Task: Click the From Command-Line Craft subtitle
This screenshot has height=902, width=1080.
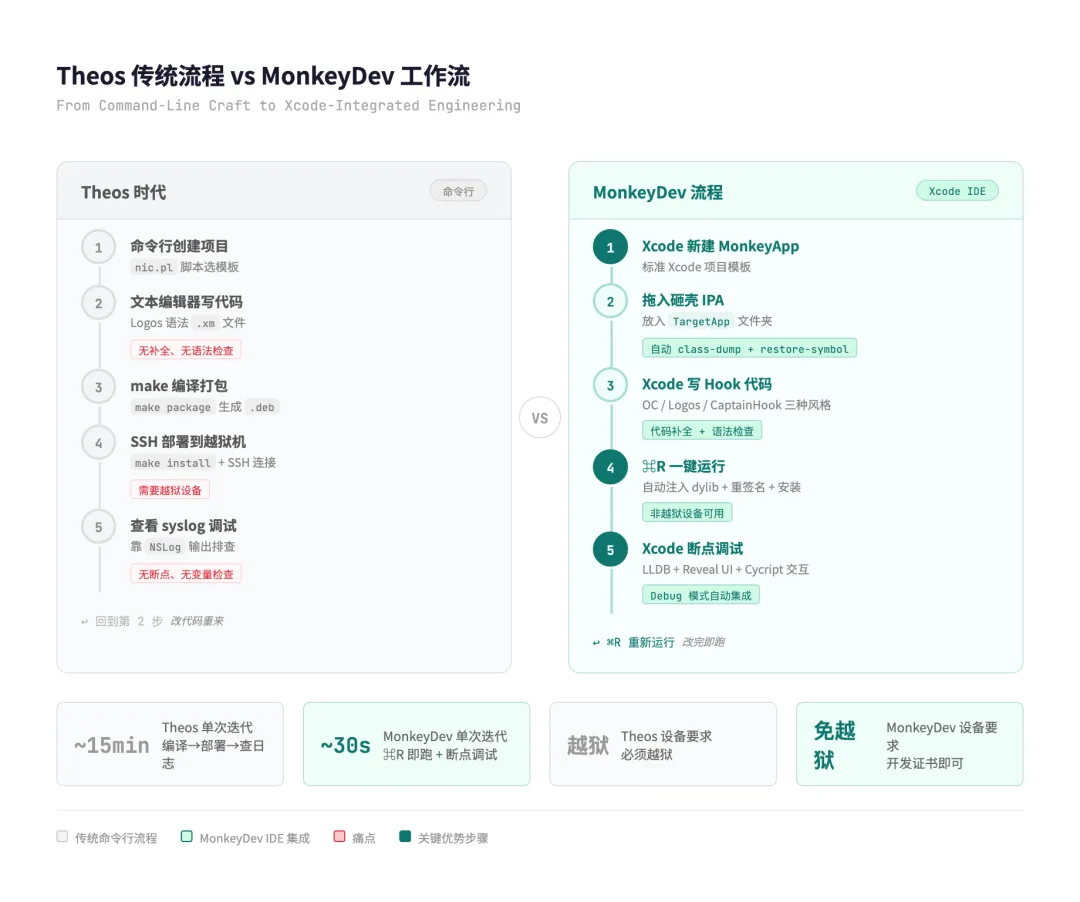Action: point(289,105)
